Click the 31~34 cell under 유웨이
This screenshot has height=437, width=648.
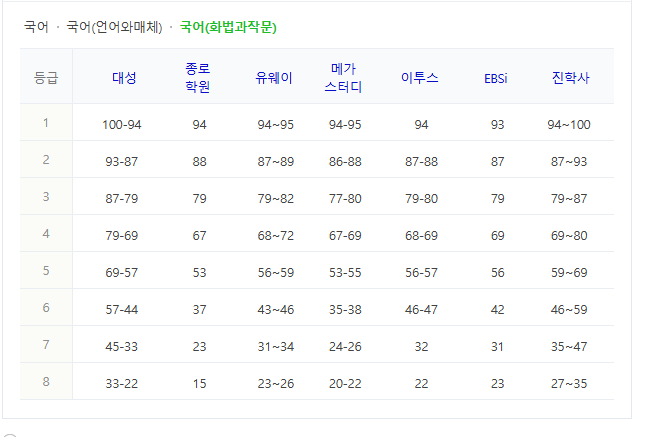275,346
